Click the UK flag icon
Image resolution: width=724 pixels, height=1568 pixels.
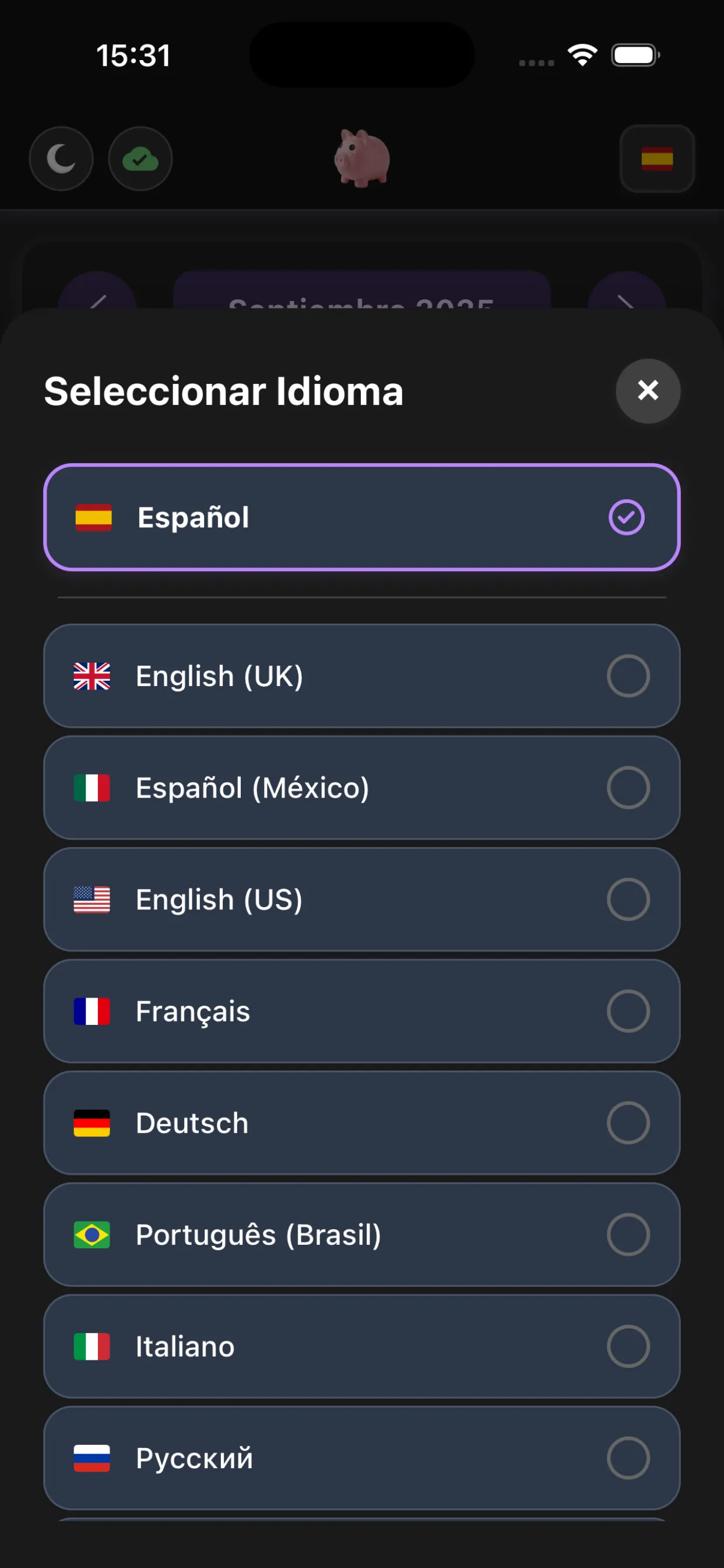point(92,676)
